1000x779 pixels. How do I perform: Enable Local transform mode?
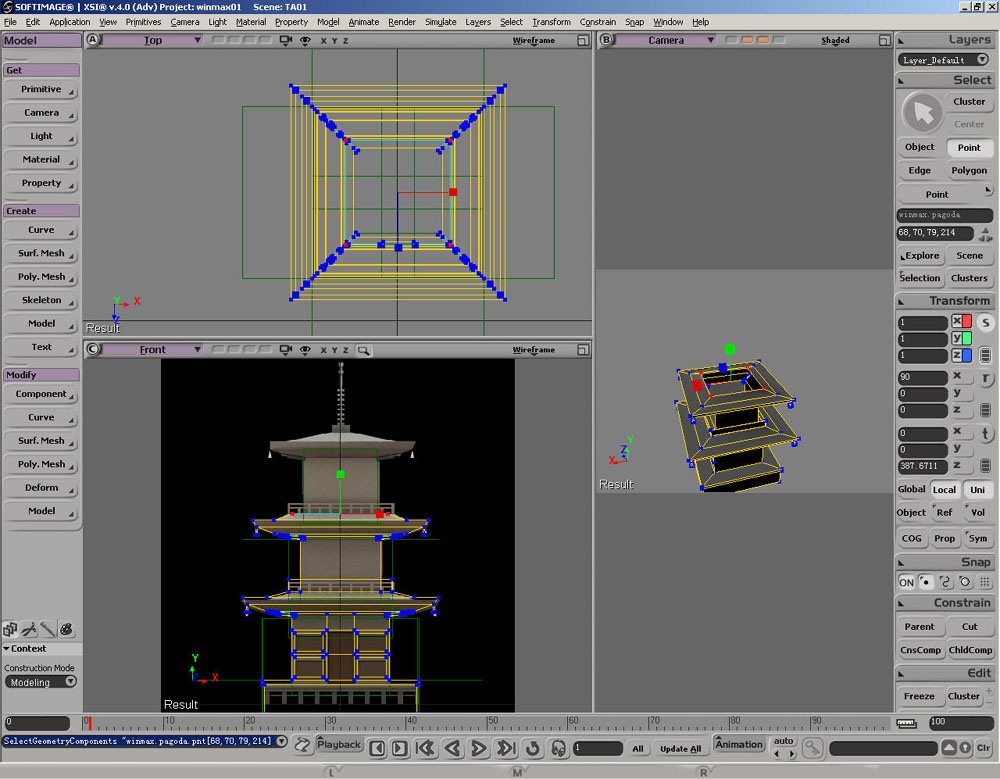point(945,489)
